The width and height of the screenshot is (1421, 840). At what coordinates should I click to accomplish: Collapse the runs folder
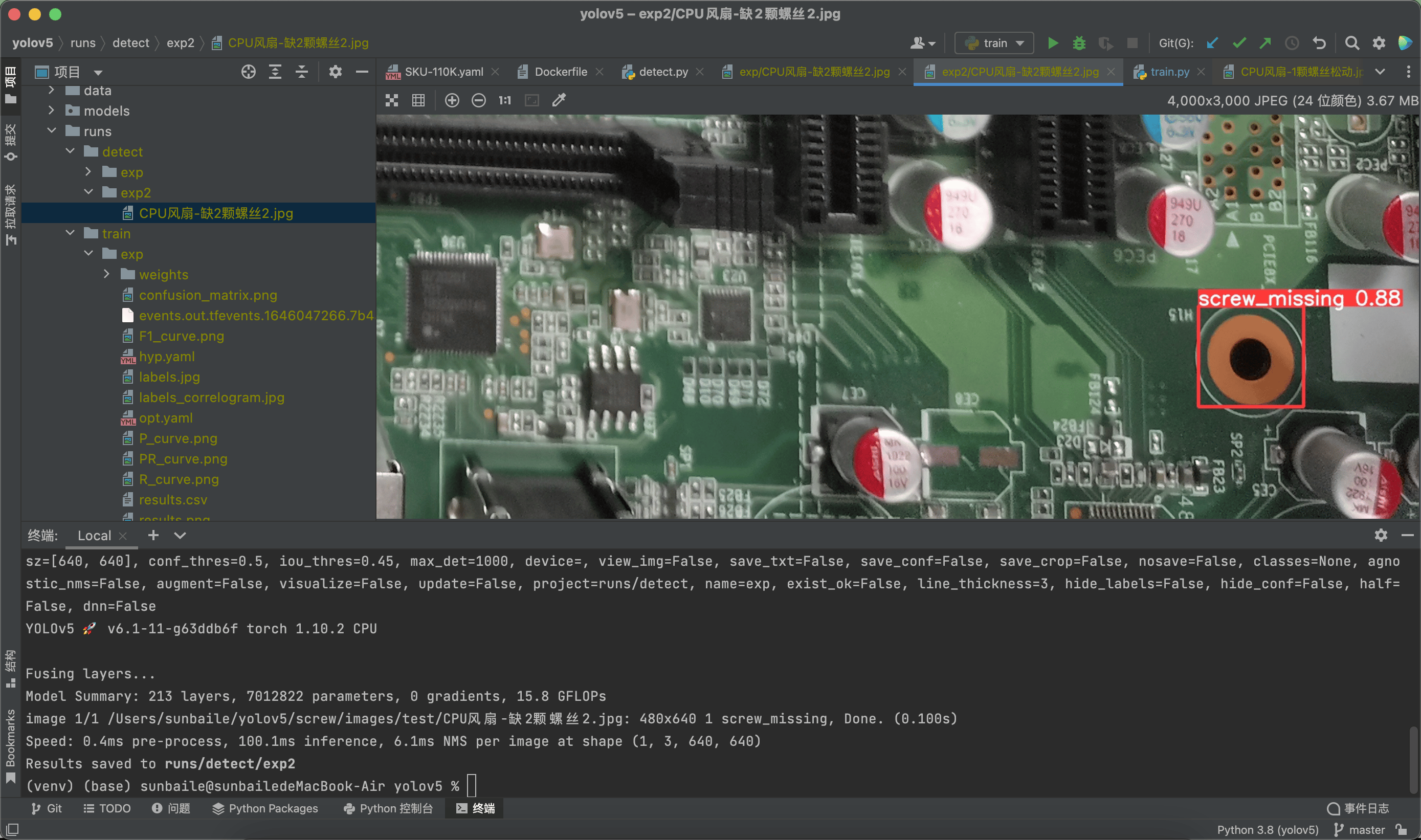[x=52, y=131]
